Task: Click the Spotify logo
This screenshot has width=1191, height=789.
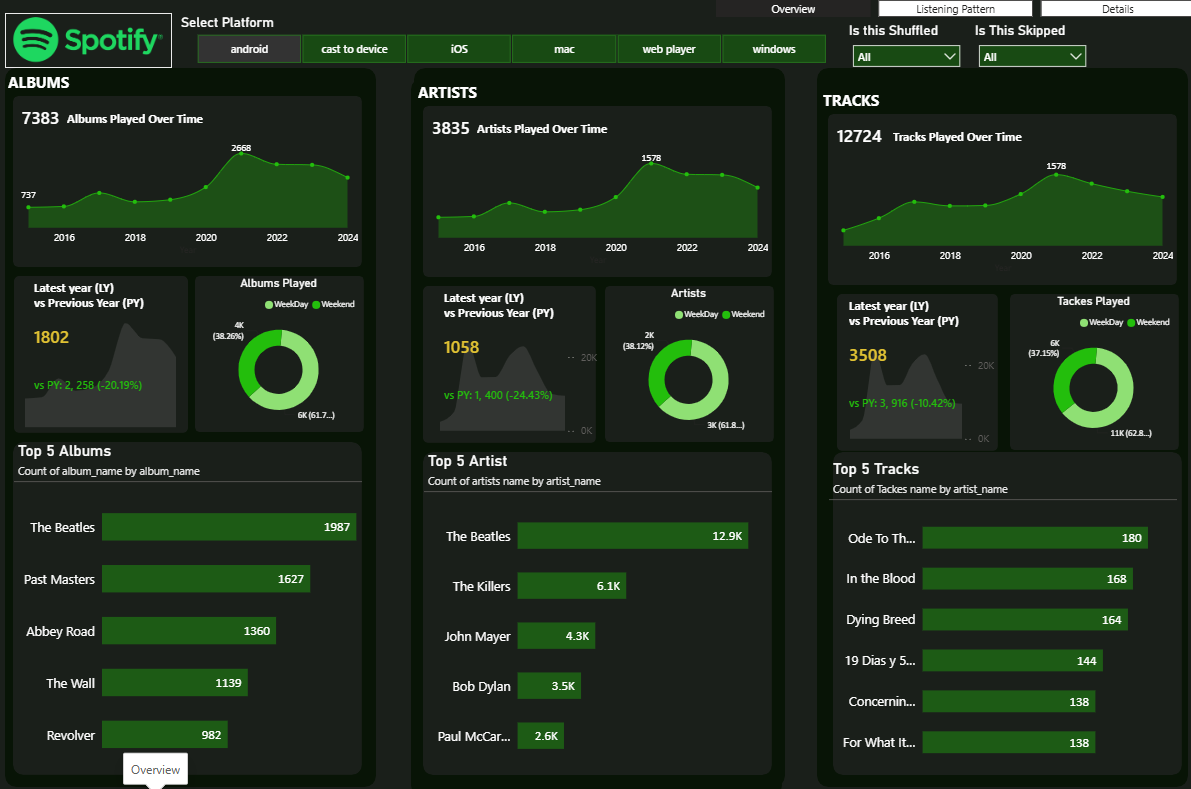Action: (x=88, y=40)
